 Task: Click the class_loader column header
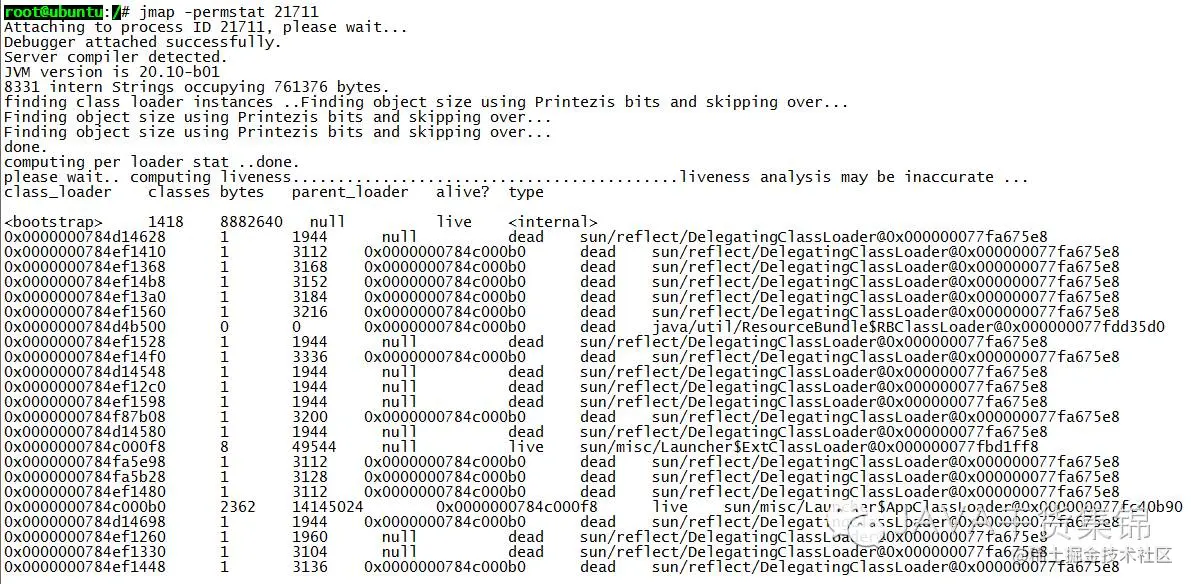58,192
